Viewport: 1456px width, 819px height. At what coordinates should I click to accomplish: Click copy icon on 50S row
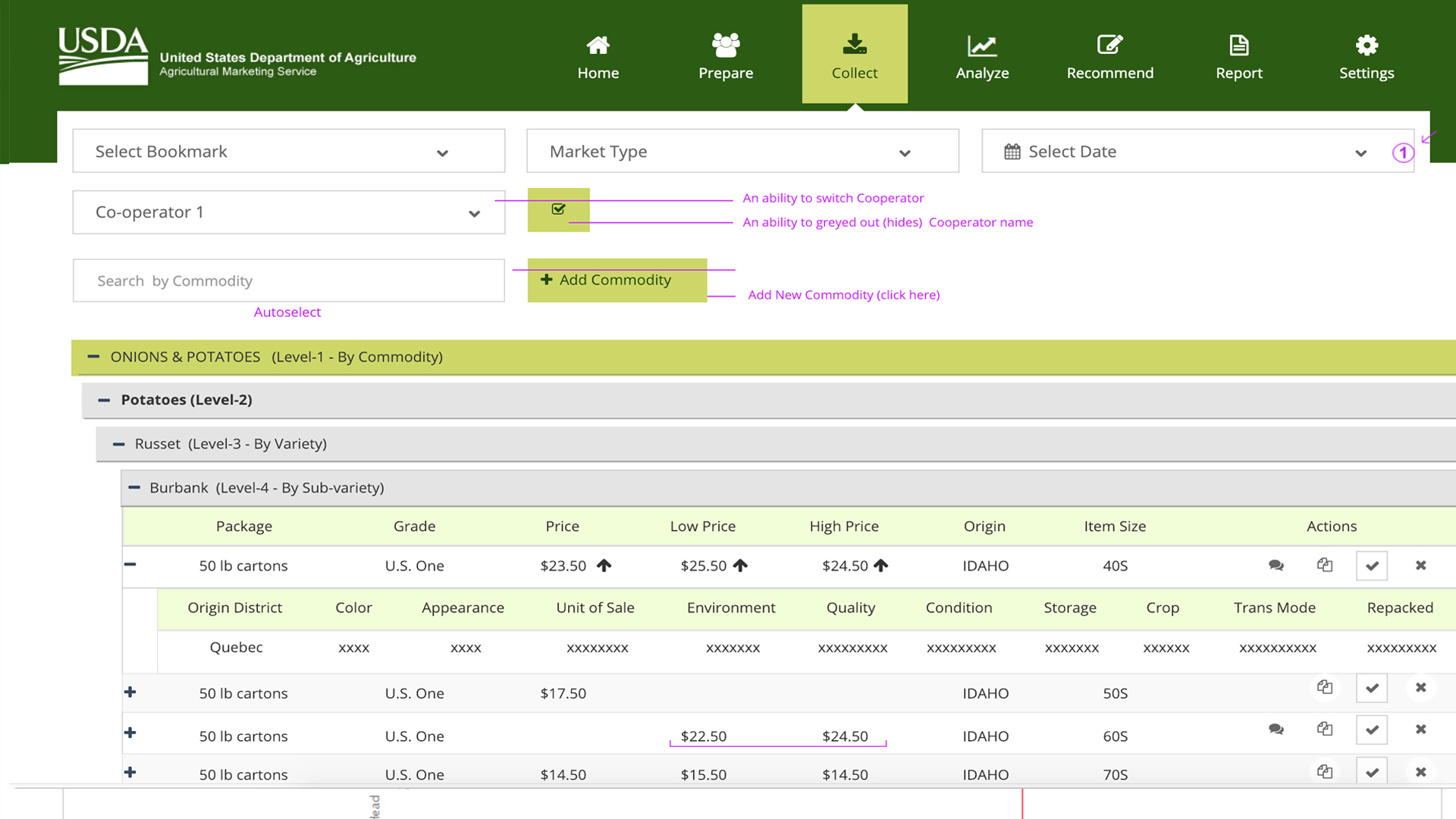[x=1325, y=688]
